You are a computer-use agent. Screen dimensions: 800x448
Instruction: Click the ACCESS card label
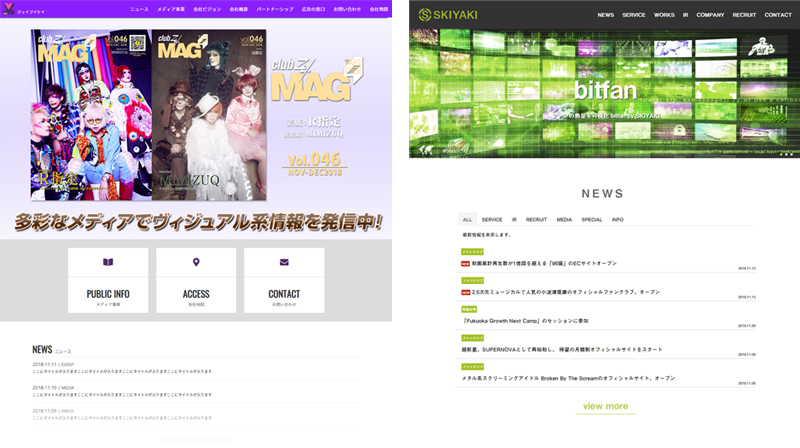196,294
